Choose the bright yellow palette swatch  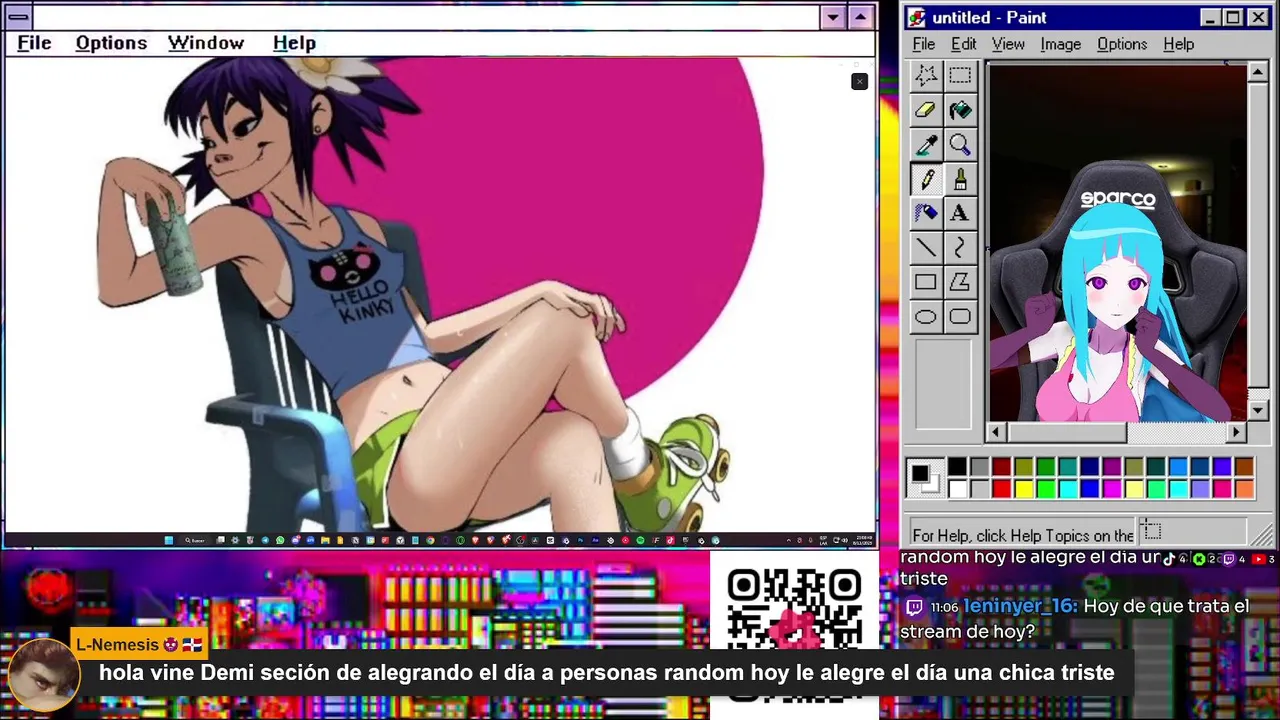(1023, 488)
